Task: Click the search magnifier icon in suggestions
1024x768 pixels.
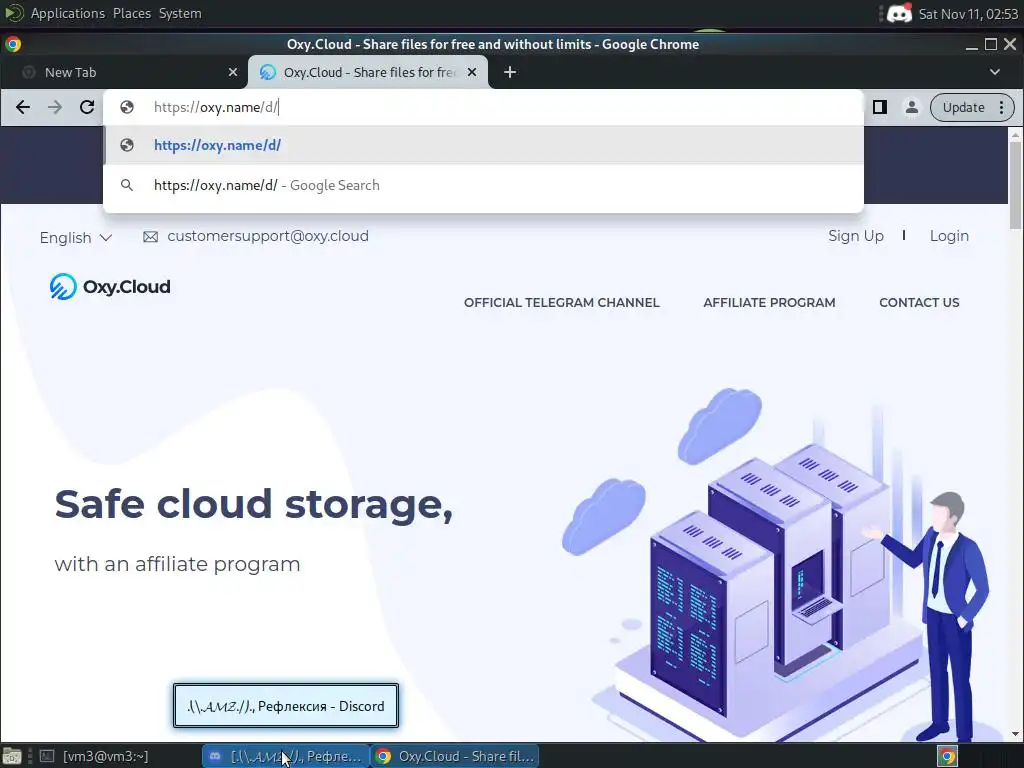Action: coord(127,185)
